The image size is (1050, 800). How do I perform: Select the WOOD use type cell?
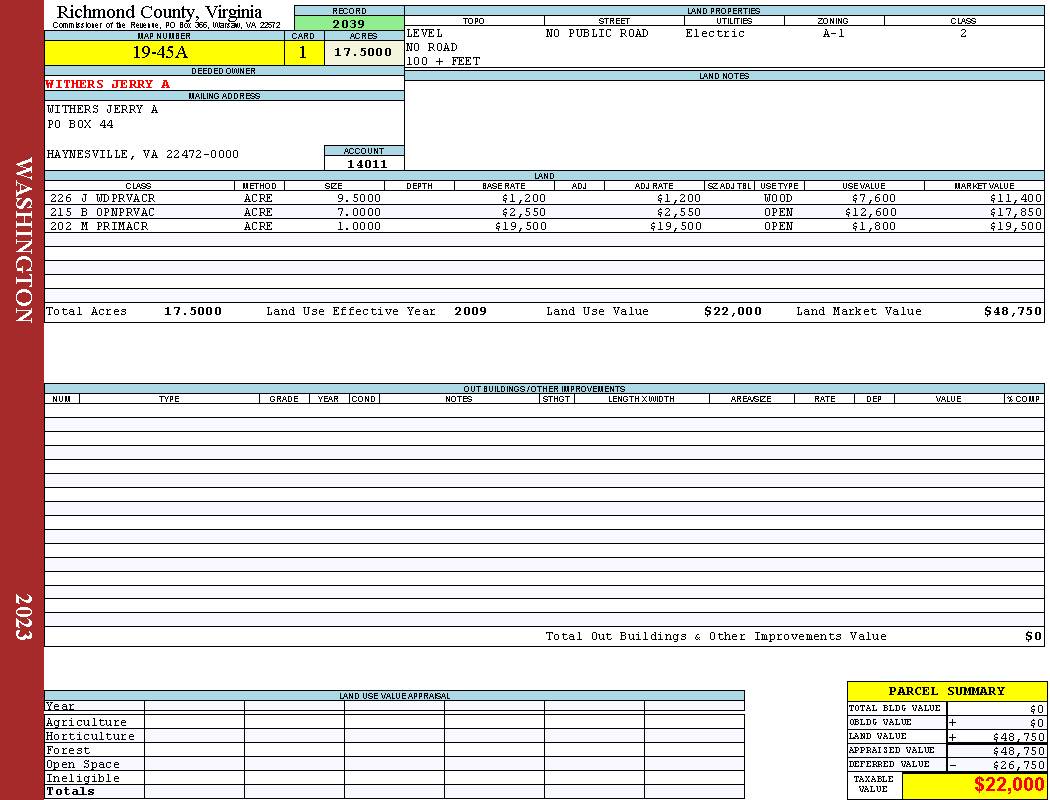[x=778, y=199]
